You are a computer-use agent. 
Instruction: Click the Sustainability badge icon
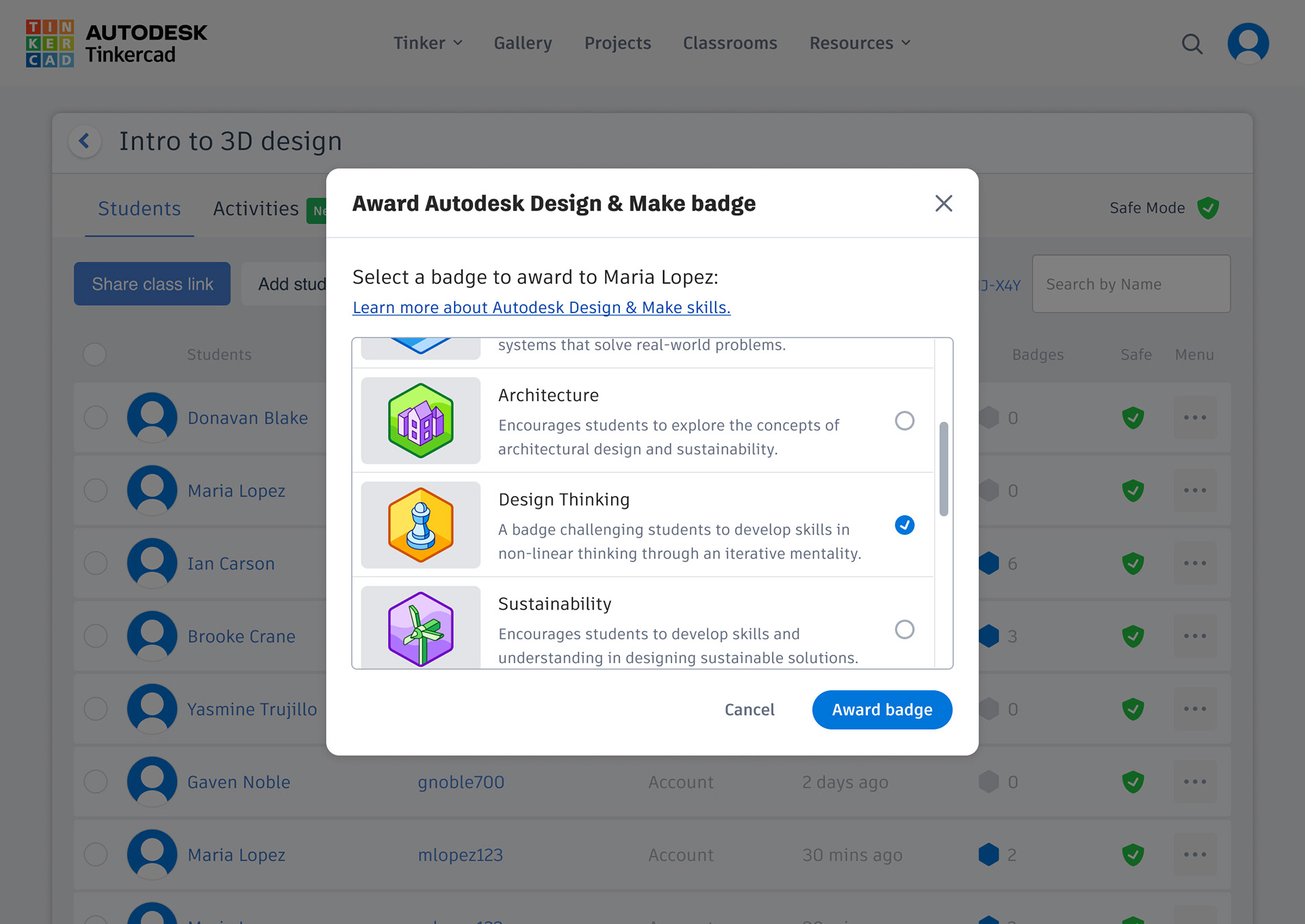tap(421, 628)
